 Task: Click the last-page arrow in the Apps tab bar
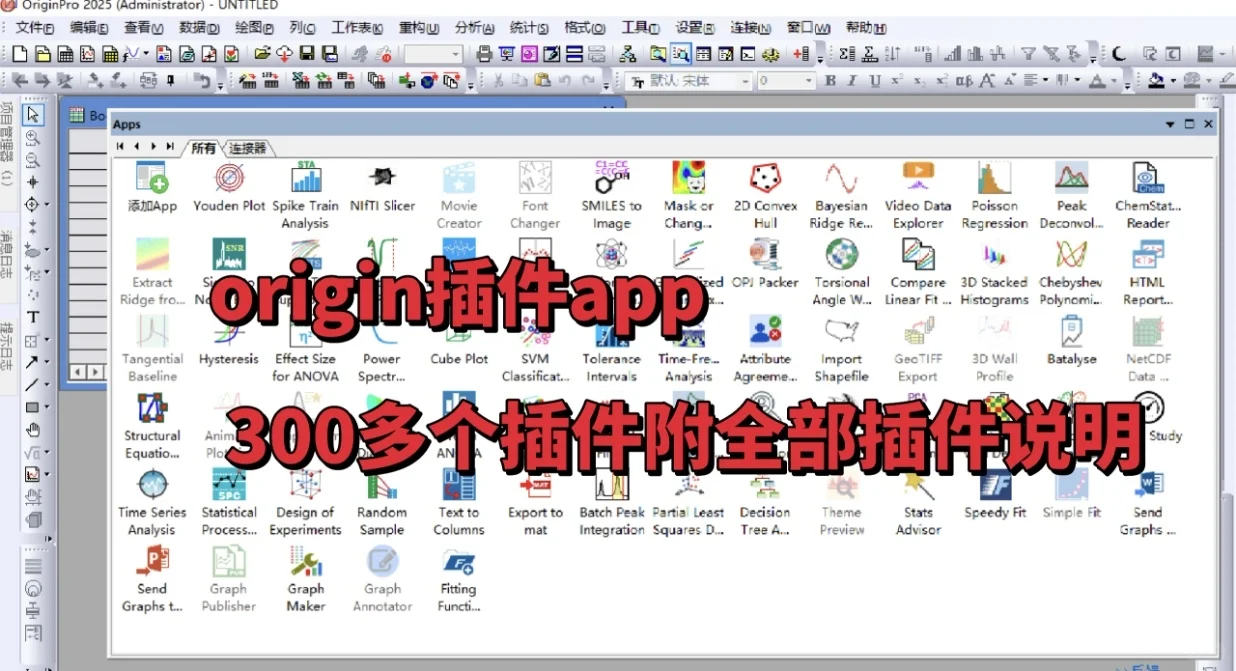[171, 147]
